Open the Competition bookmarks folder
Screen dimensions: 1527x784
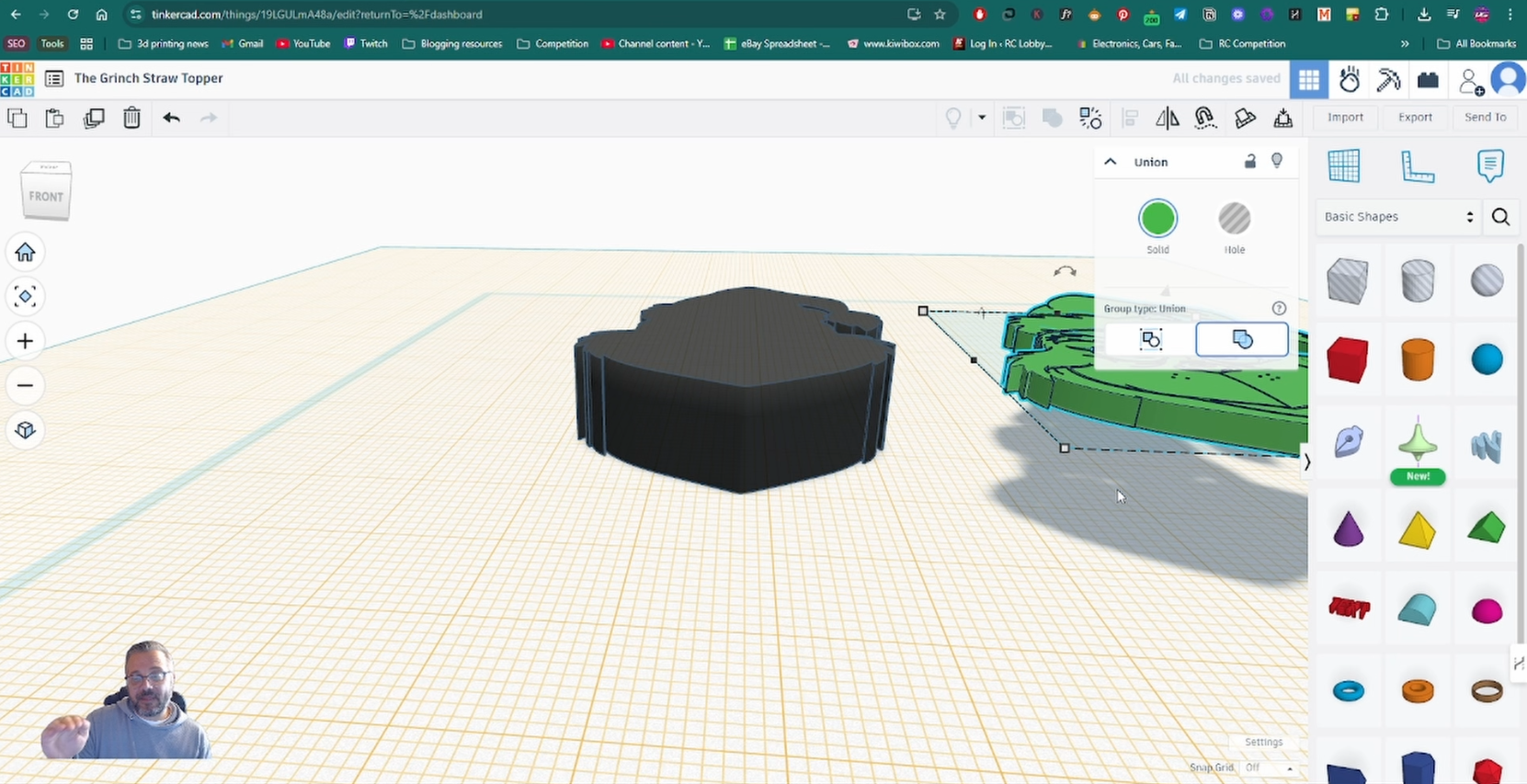(553, 43)
